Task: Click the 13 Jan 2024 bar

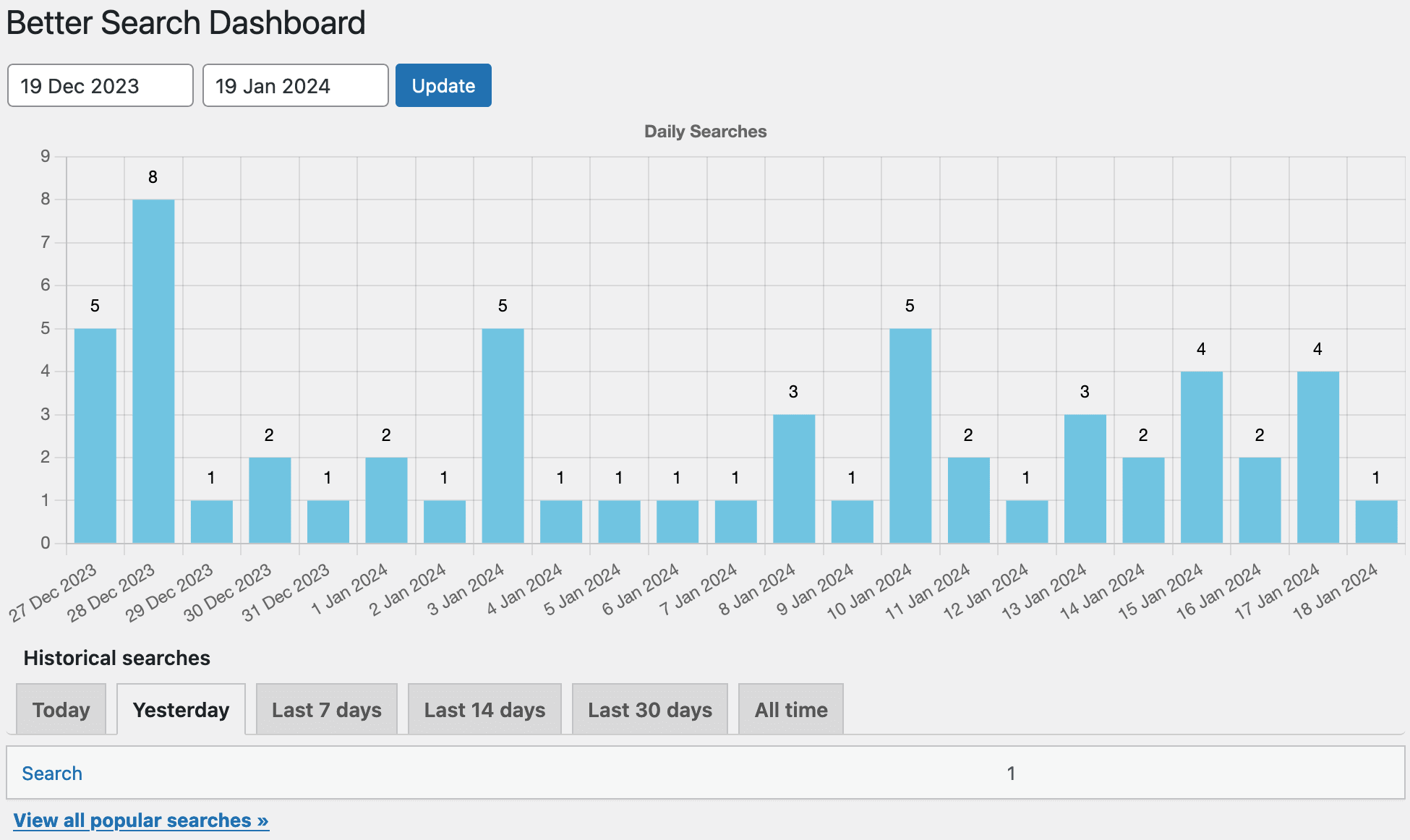Action: 1085,479
